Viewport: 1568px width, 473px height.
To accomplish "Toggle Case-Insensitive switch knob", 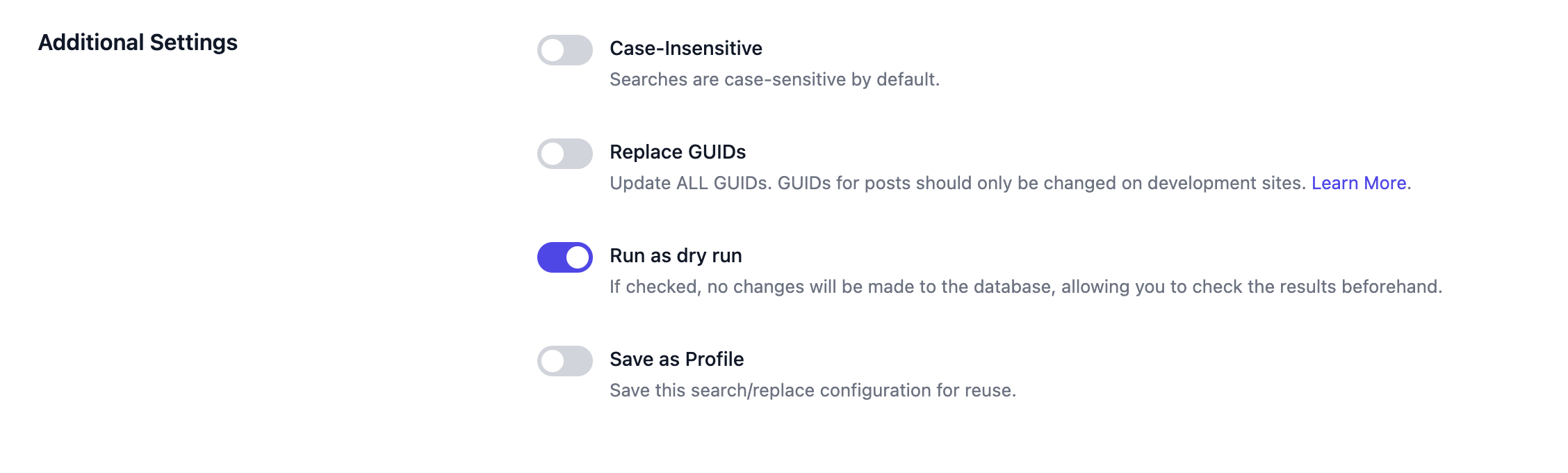I will tap(554, 49).
